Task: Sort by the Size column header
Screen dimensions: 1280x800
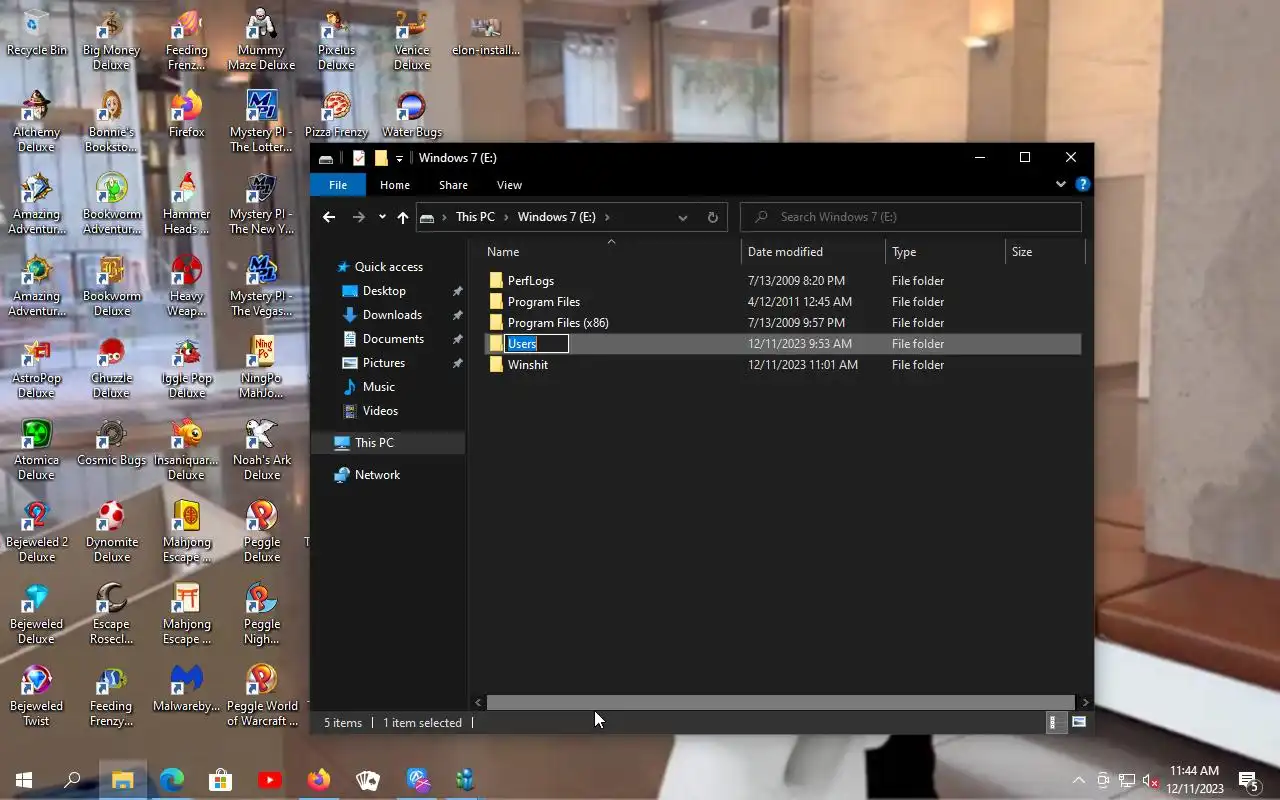Action: (x=1045, y=252)
